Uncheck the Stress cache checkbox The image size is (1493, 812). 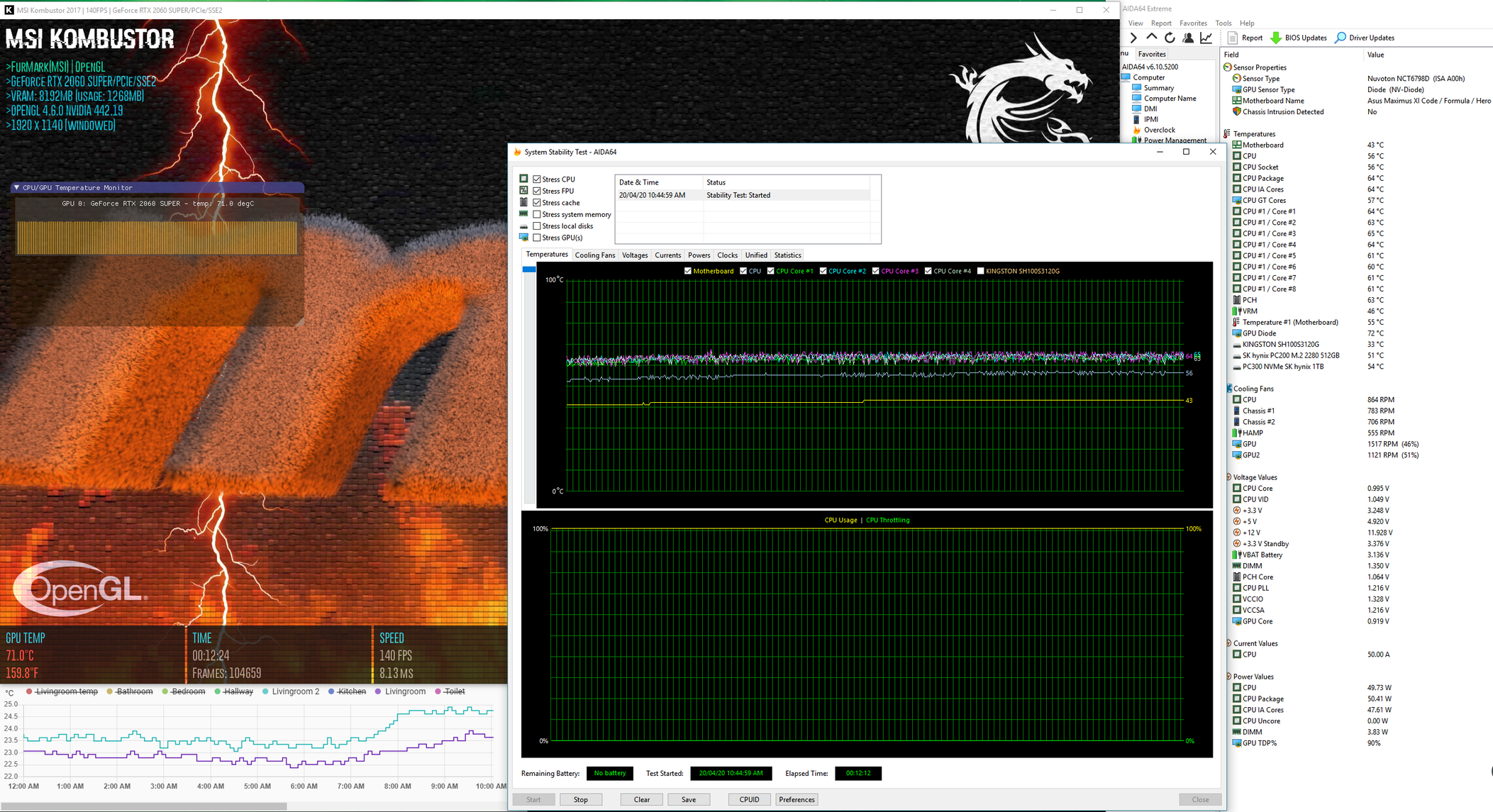point(537,203)
